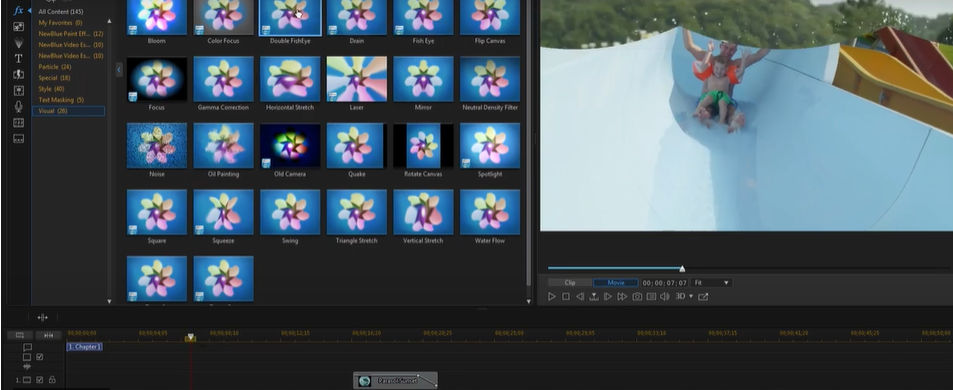Switch preview to Clip mode
This screenshot has height=390, width=953.
pos(569,282)
